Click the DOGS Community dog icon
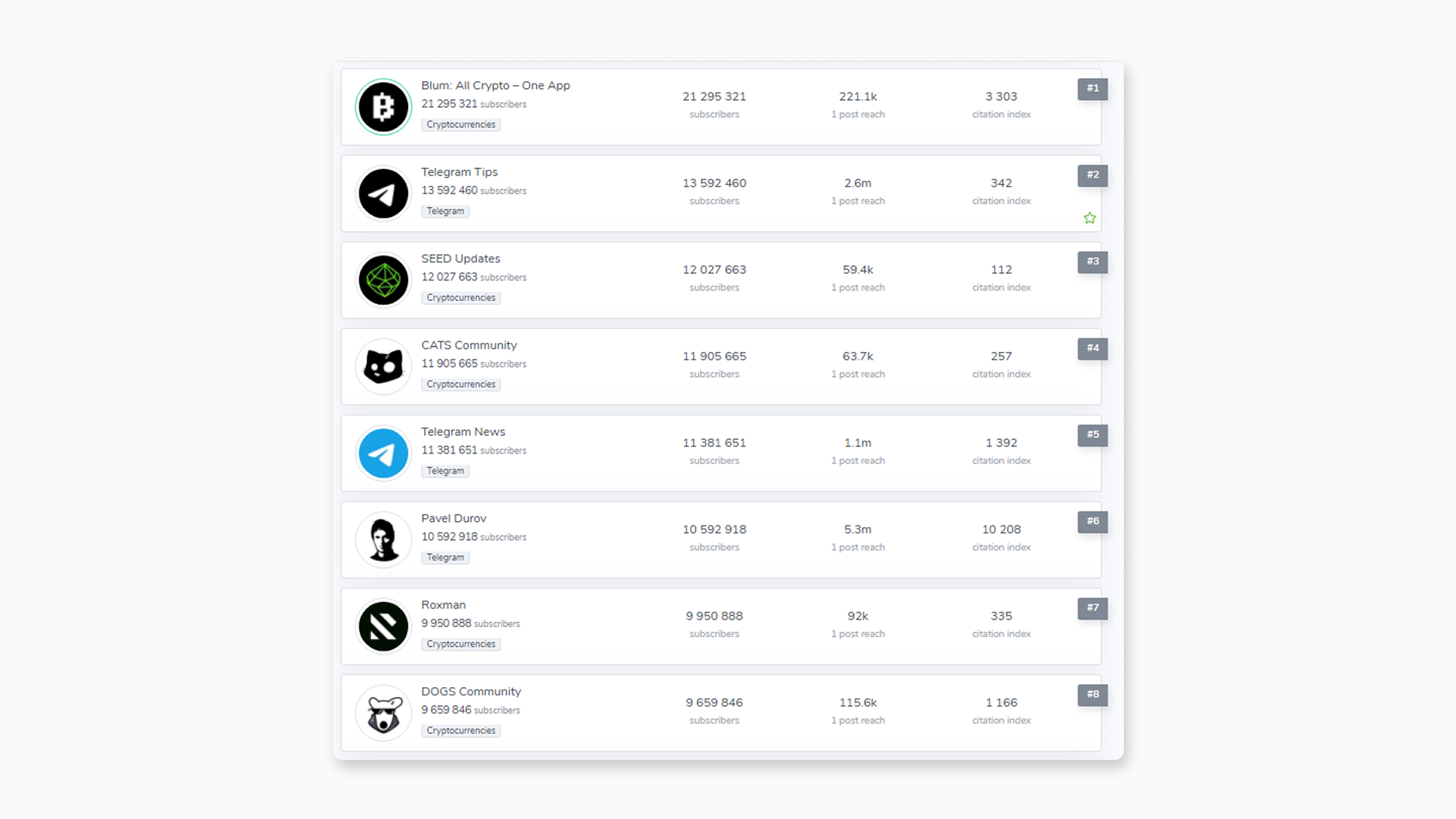This screenshot has width=1456, height=819. click(383, 713)
